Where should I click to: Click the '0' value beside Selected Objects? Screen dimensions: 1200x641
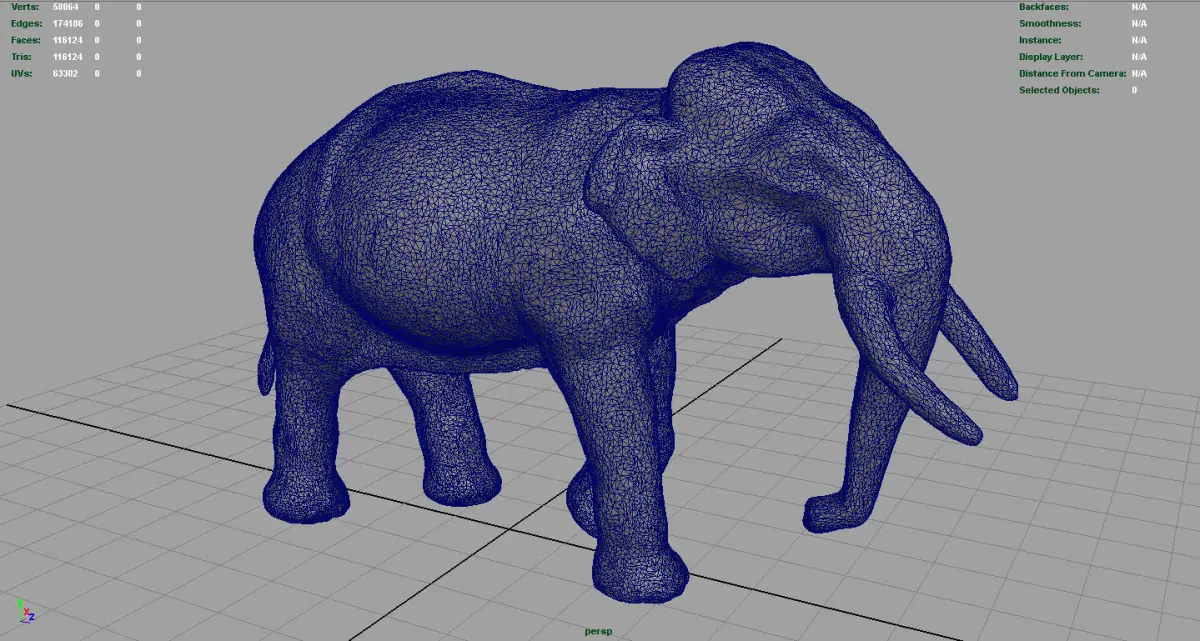(x=1134, y=90)
